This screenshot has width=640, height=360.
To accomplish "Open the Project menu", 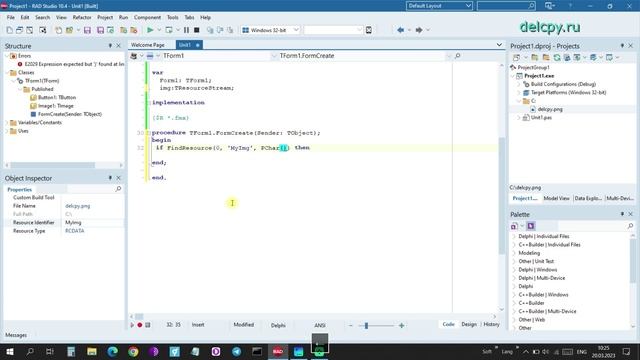I will pos(105,18).
